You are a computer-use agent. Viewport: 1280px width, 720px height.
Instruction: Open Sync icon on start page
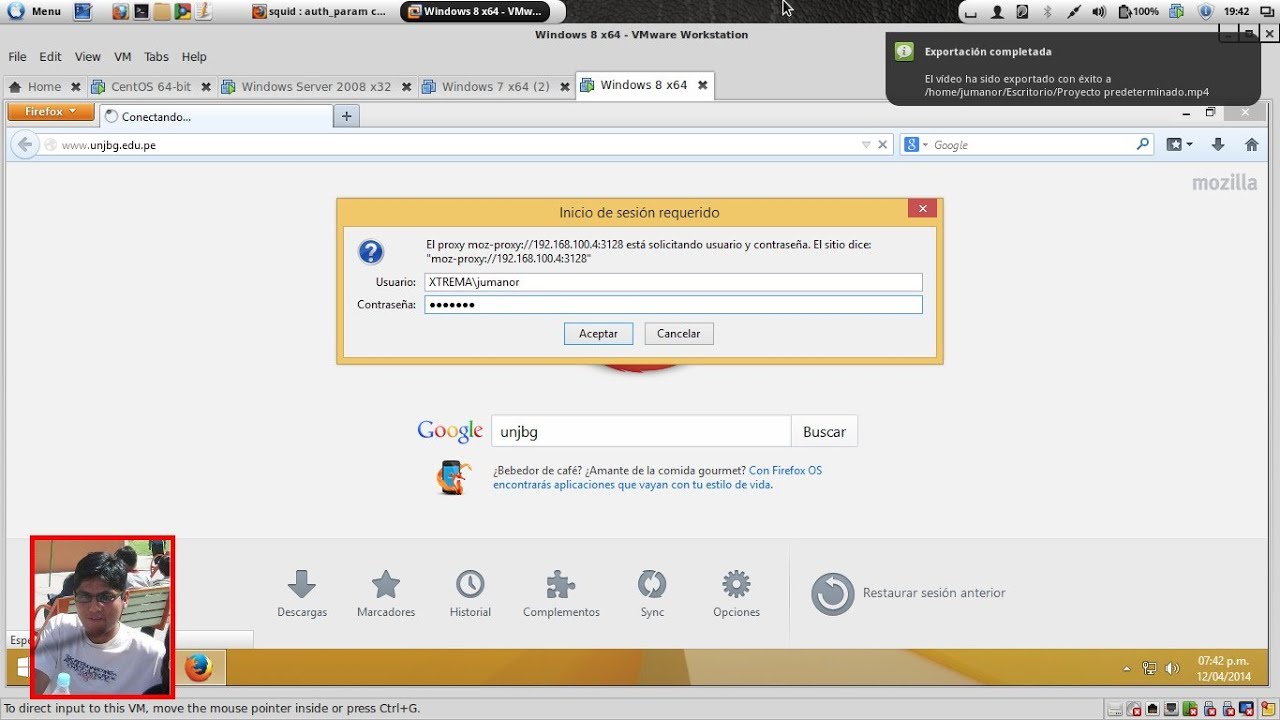[x=652, y=593]
